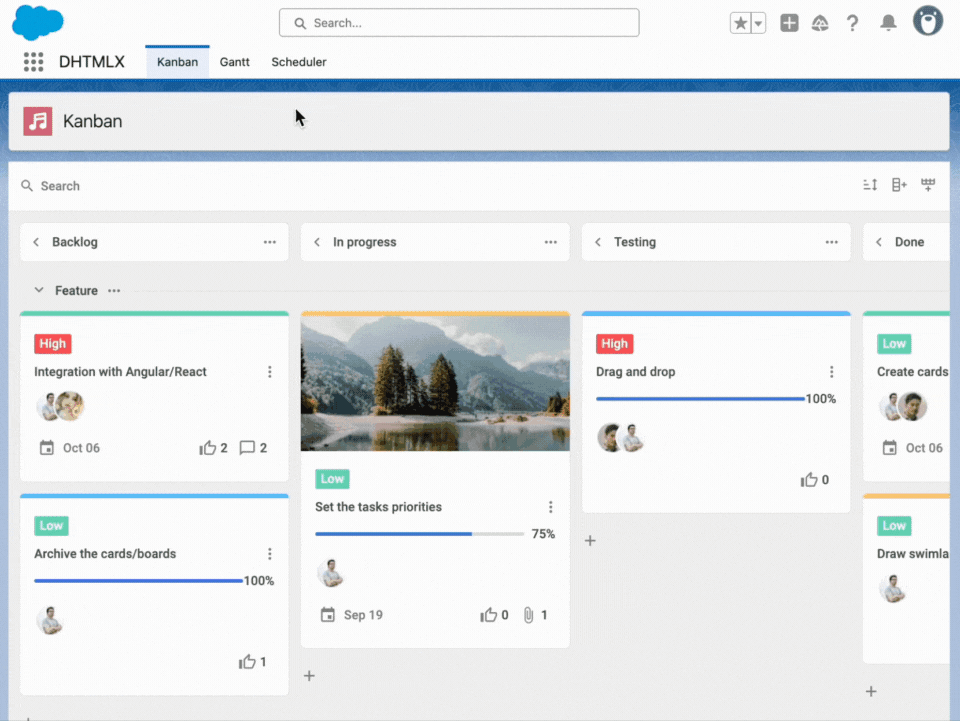Click assignee avatars on Drag and drop card
The image size is (960, 721).
pos(621,438)
